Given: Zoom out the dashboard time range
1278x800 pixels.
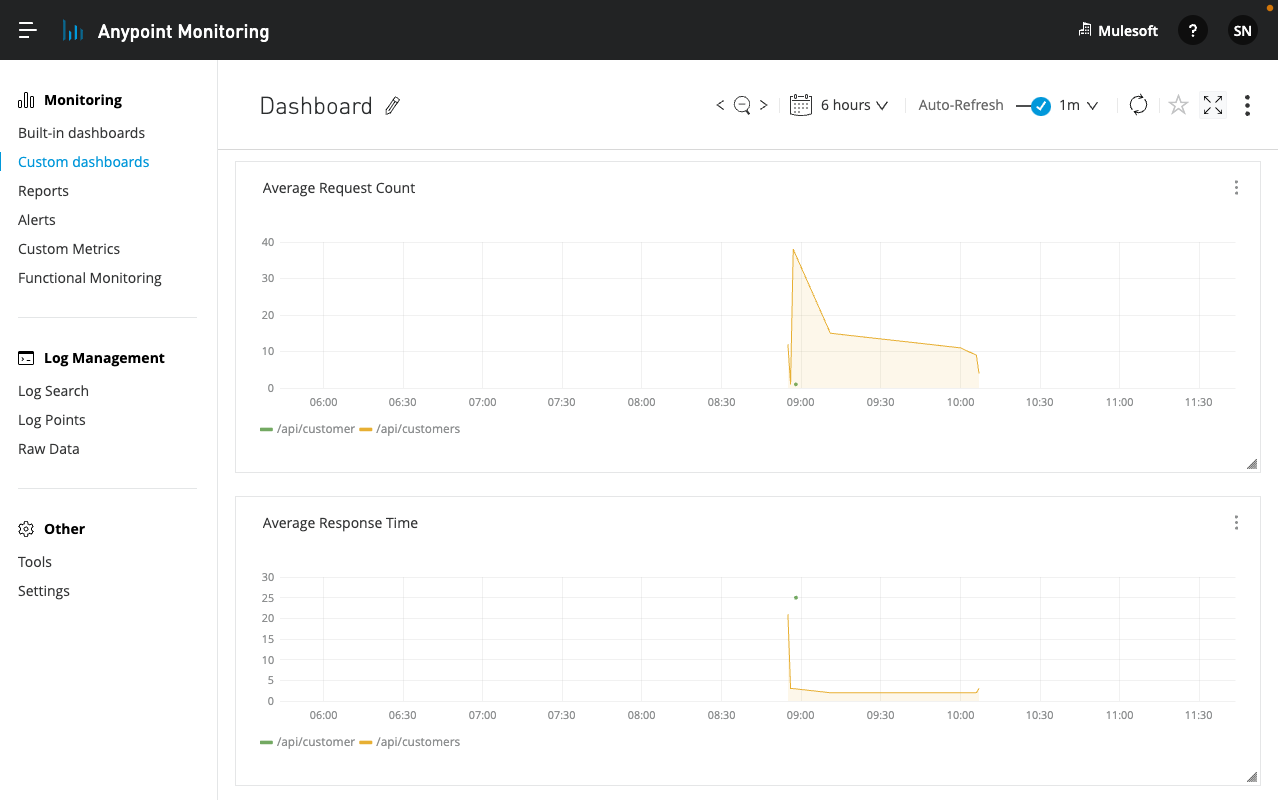Looking at the screenshot, I should point(741,104).
